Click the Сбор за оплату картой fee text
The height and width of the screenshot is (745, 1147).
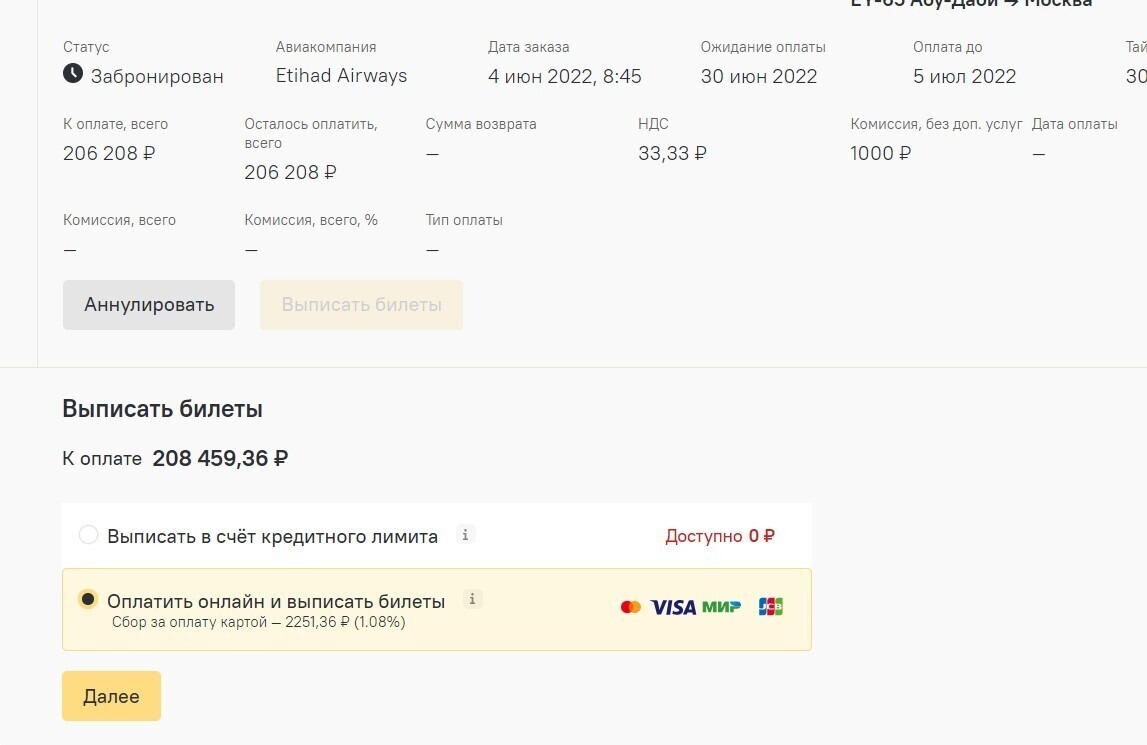(258, 622)
